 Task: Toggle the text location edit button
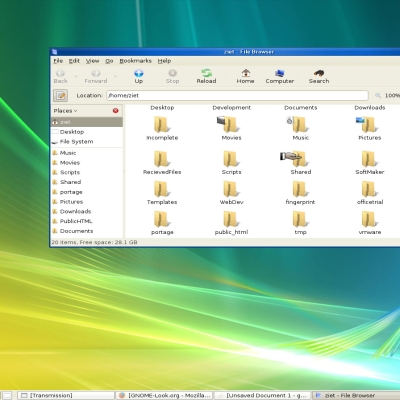(61, 96)
